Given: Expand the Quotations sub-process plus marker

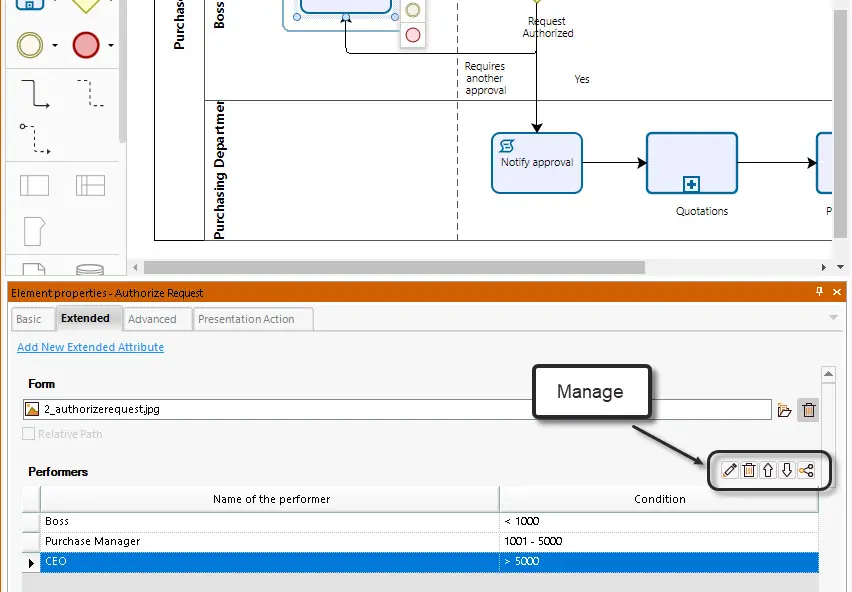Looking at the screenshot, I should pyautogui.click(x=691, y=185).
